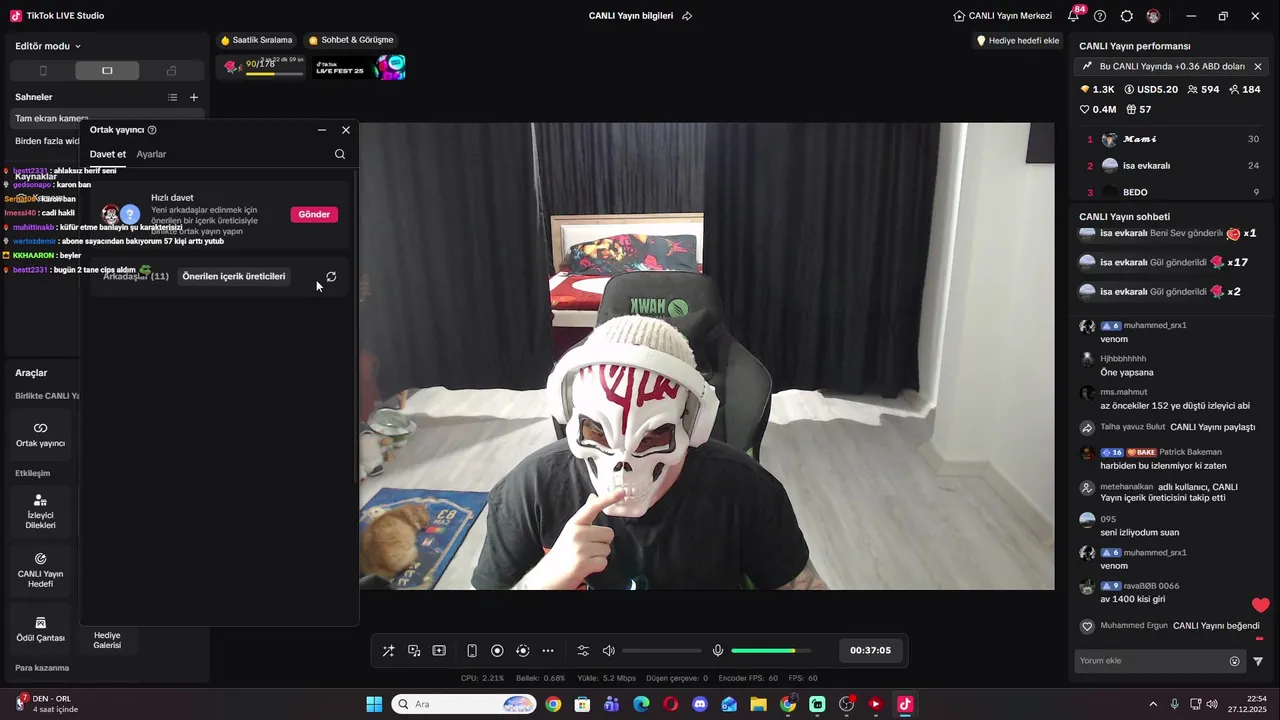Select Önerilen içerik üreticileri filter
The image size is (1280, 720).
point(234,276)
